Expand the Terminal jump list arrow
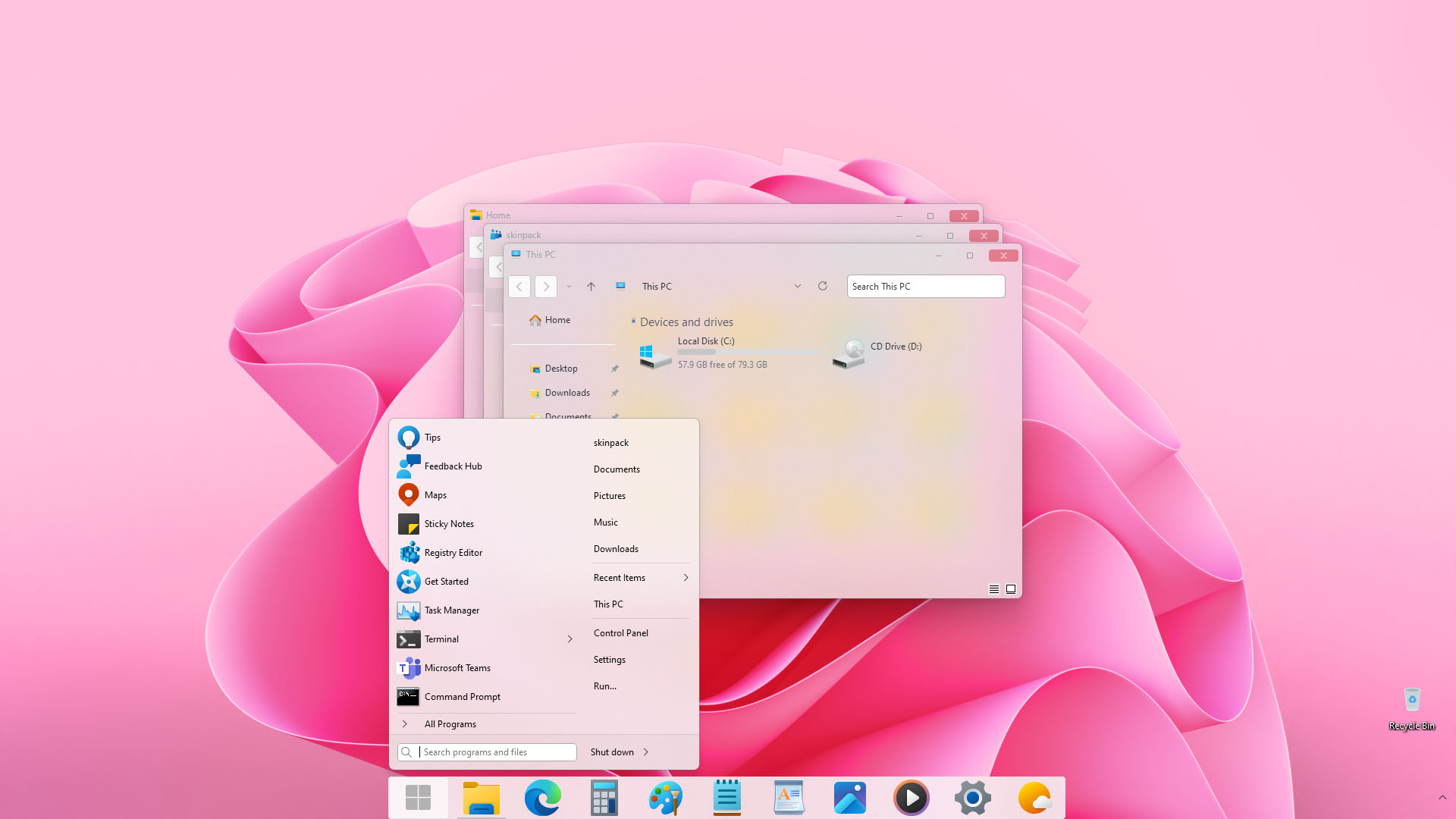Image resolution: width=1456 pixels, height=819 pixels. click(570, 639)
